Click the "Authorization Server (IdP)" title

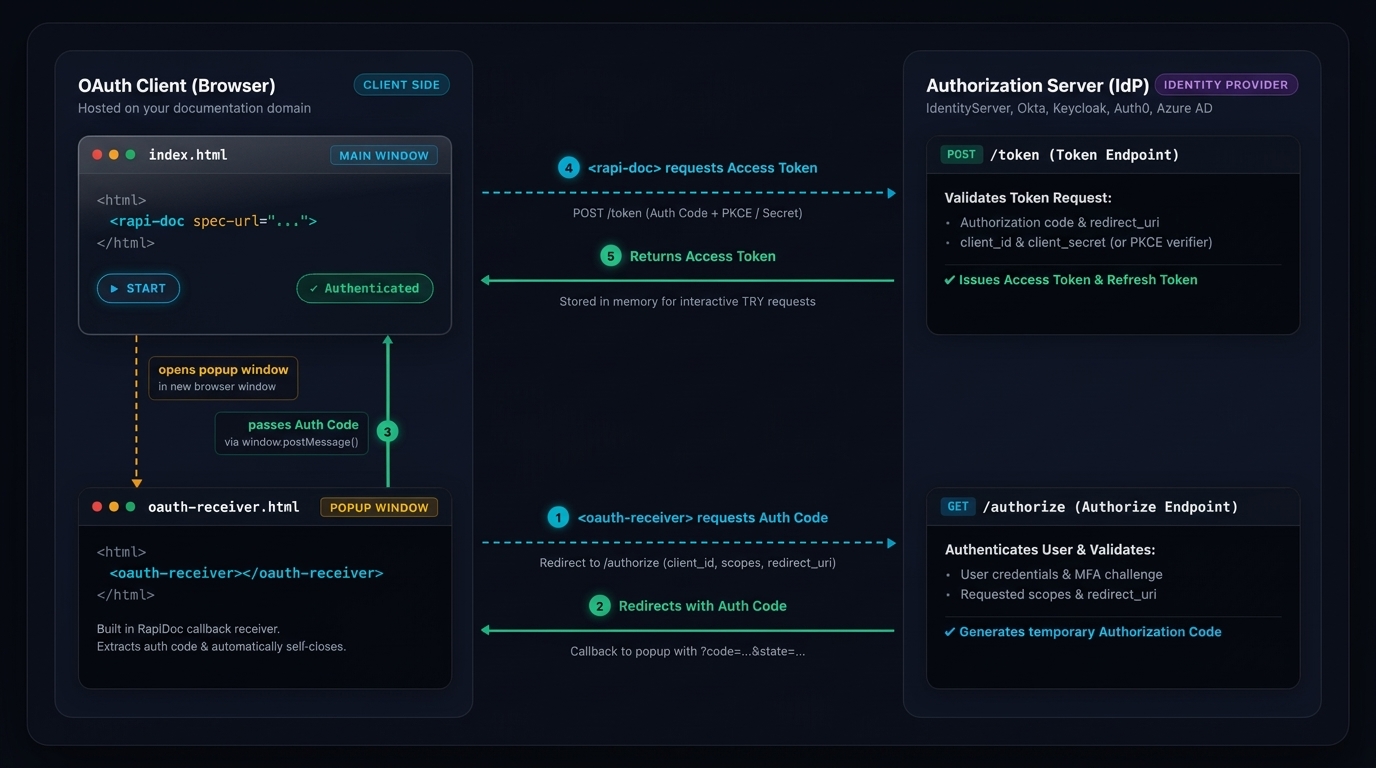1038,86
